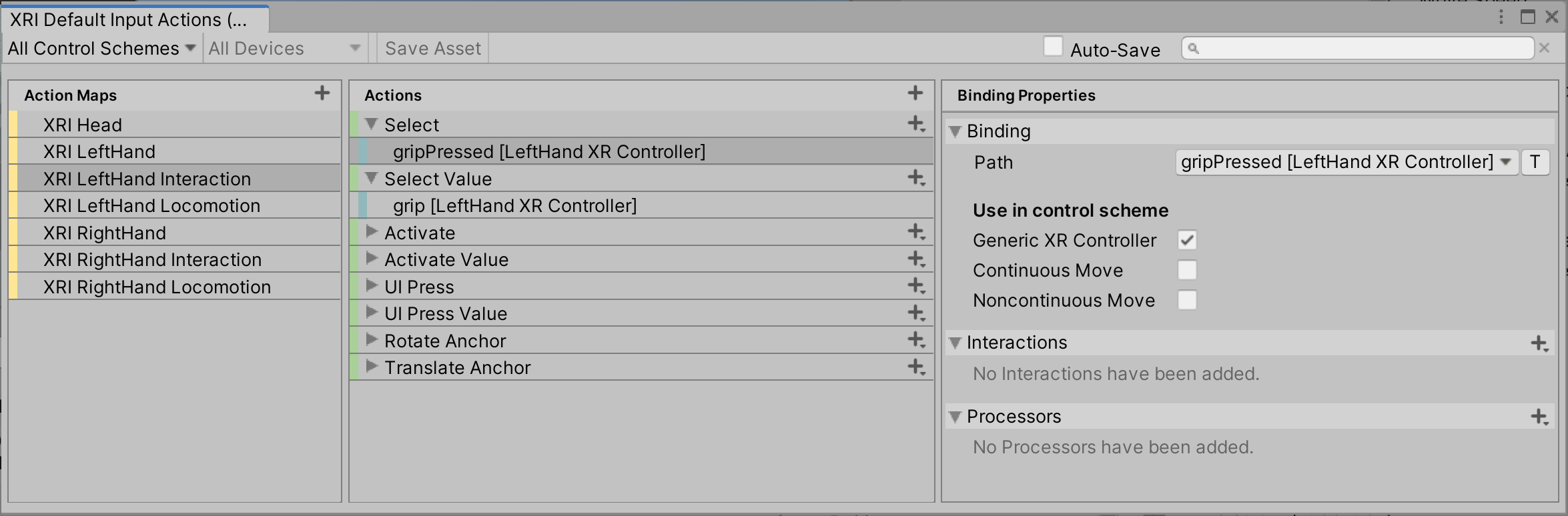Viewport: 1568px width, 516px height.
Task: Click the Save Asset button
Action: coord(433,48)
